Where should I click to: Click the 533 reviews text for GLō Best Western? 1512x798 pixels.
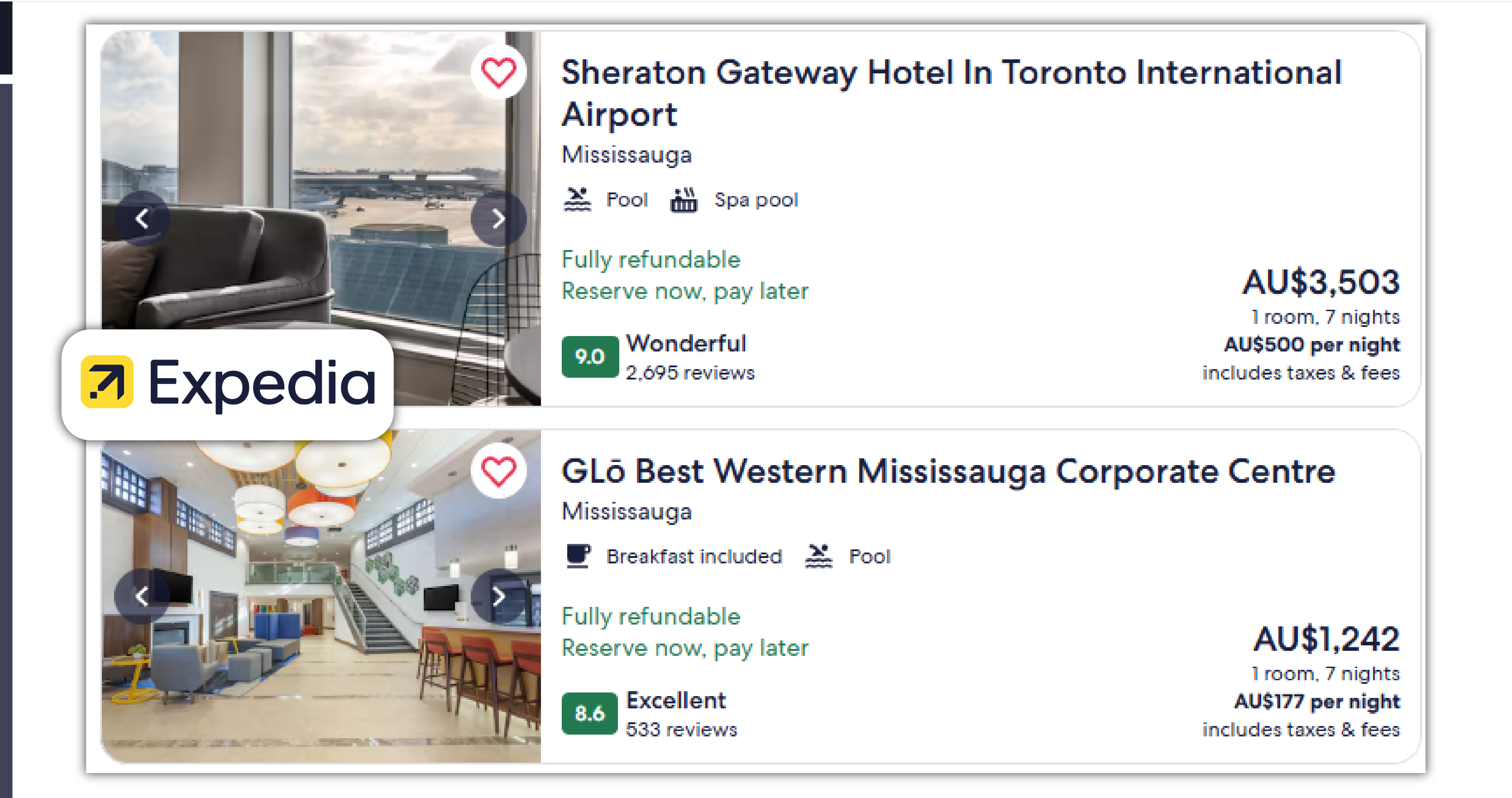click(x=681, y=729)
